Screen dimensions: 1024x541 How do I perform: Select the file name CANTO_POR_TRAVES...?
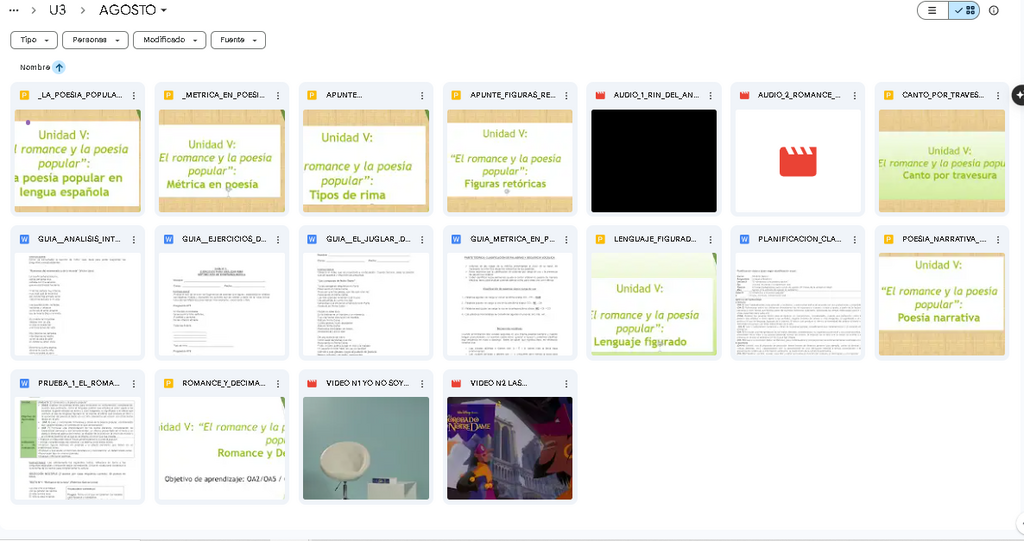point(943,95)
